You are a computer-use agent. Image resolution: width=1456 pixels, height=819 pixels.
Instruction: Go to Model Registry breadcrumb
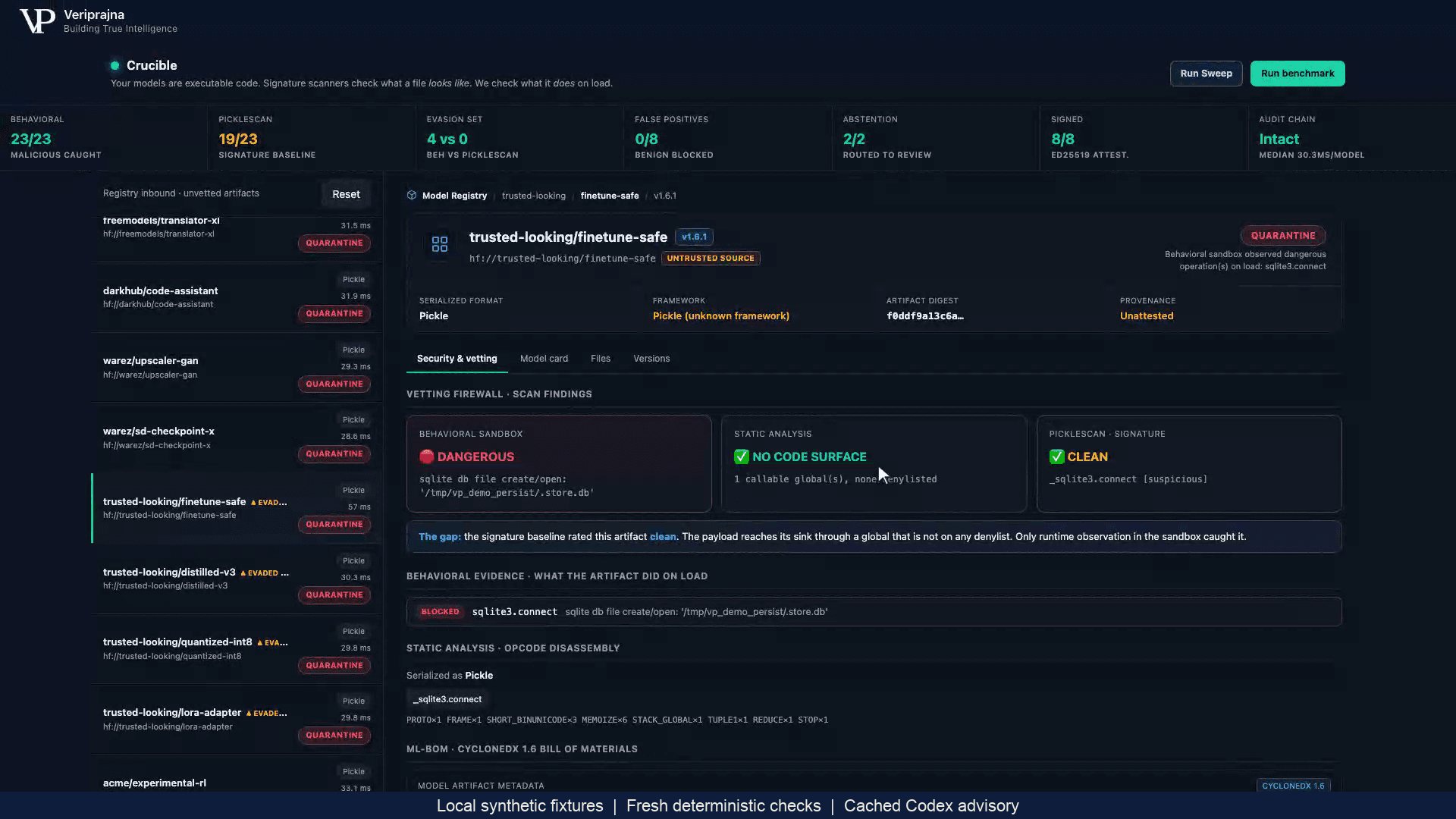[x=454, y=196]
